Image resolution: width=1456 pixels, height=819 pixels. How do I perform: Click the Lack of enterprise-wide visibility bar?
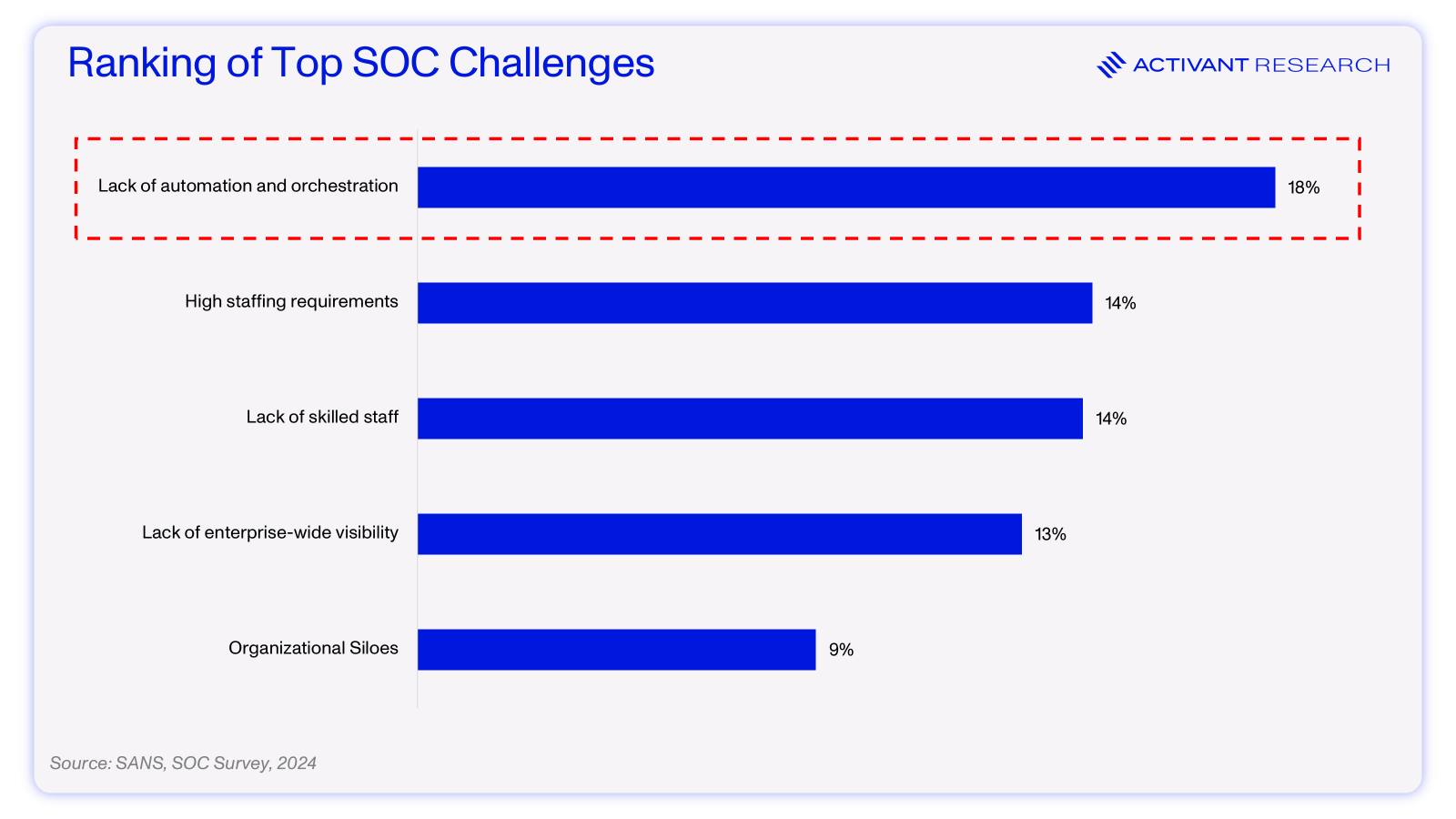pyautogui.click(x=720, y=534)
